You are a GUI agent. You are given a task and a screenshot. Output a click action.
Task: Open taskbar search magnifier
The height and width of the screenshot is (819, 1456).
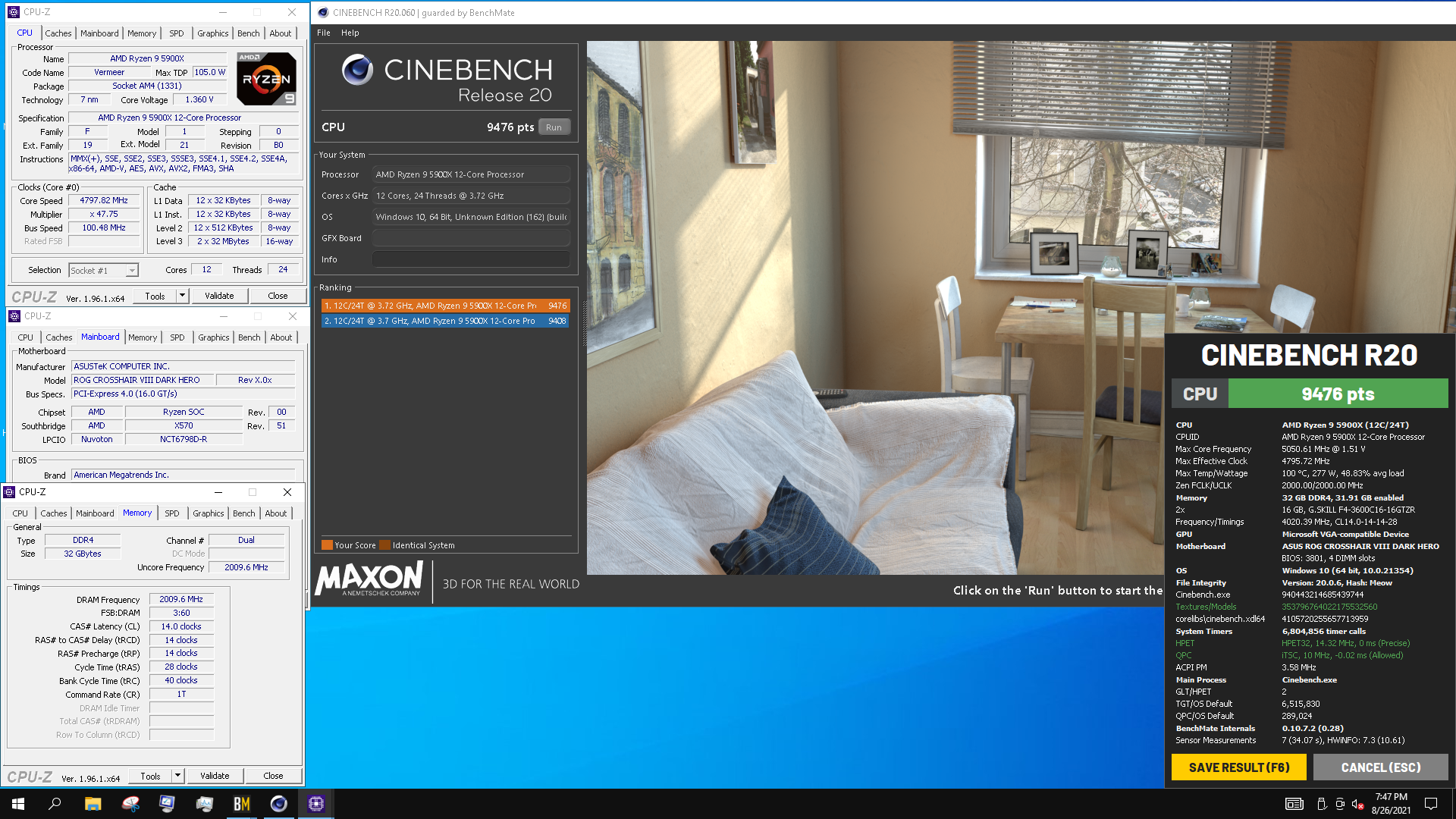pos(55,804)
